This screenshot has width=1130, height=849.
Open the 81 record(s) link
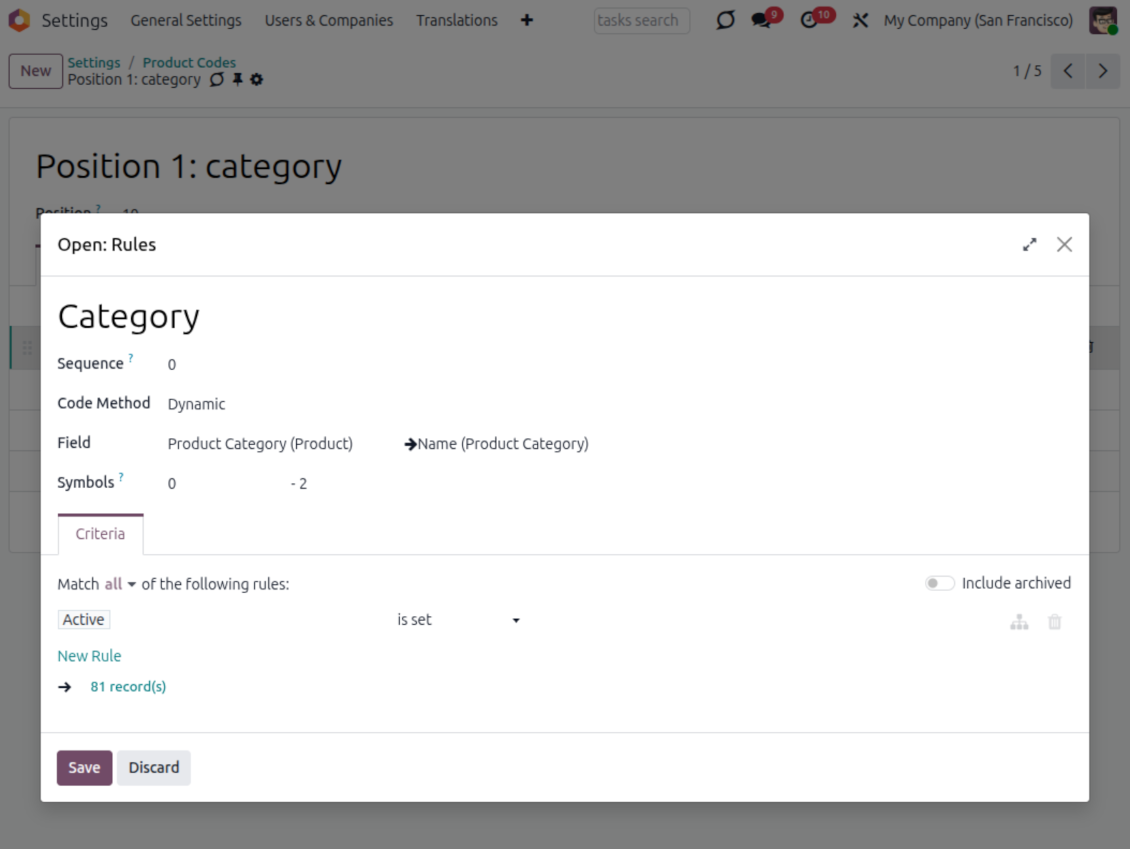128,687
